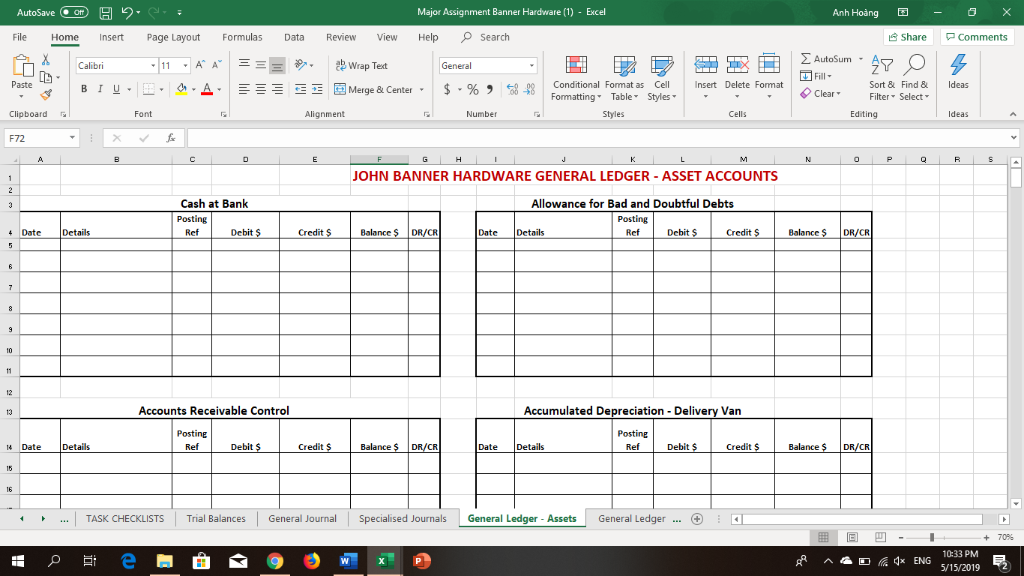Select the General Journal sheet tab
The width and height of the screenshot is (1024, 576).
click(302, 518)
